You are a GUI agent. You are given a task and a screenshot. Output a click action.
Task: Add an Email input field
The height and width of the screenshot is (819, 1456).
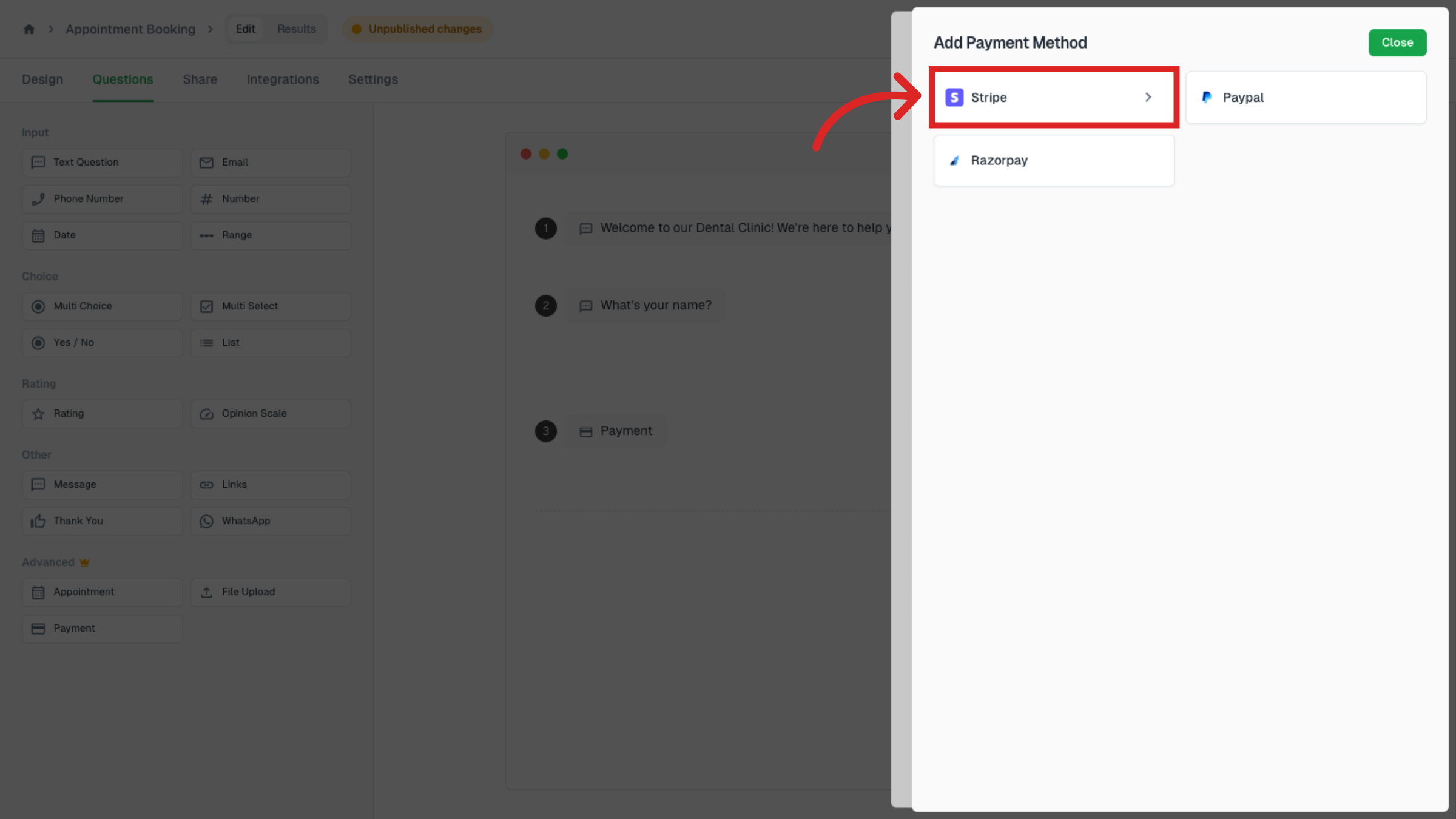coord(271,163)
